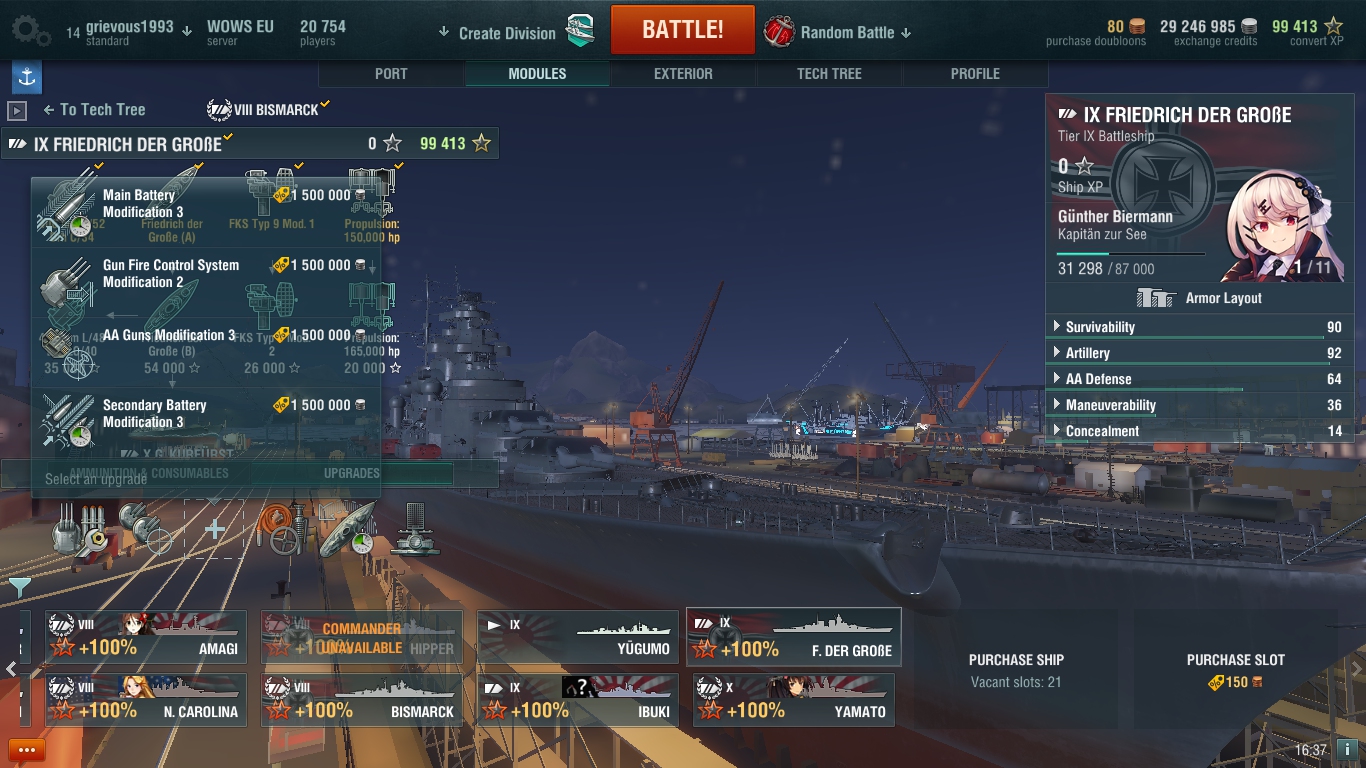The height and width of the screenshot is (768, 1366).
Task: Click the anchor port icon
Action: pos(27,77)
